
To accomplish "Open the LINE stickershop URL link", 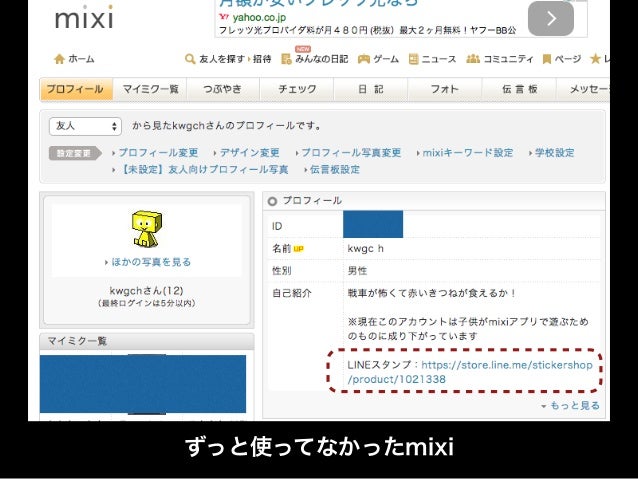I will click(x=470, y=372).
